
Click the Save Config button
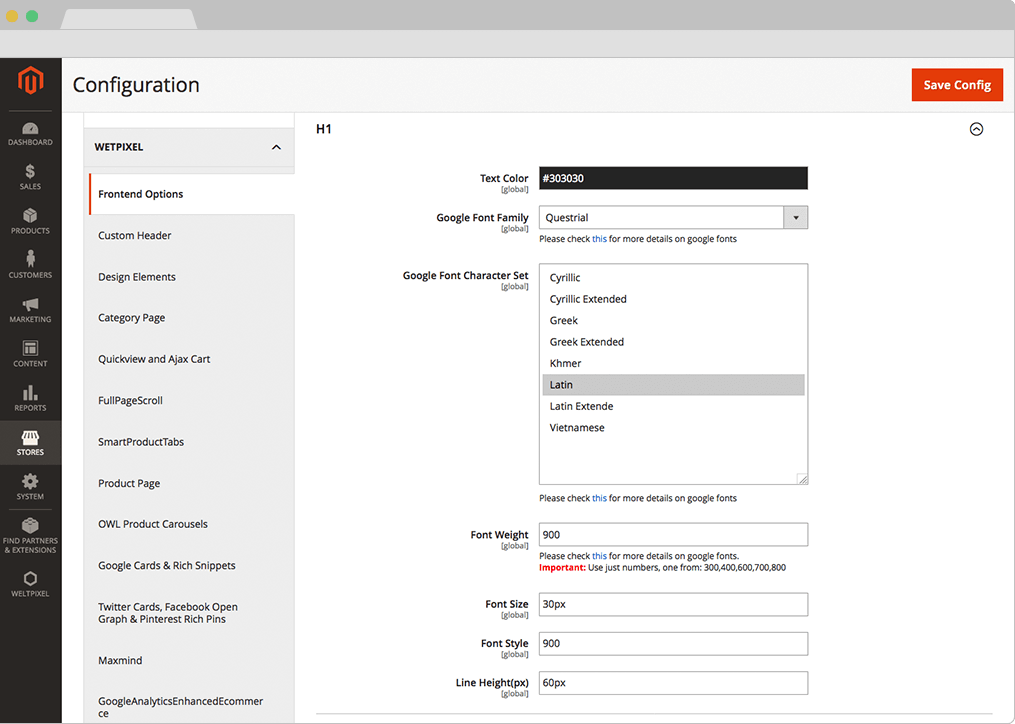pos(956,85)
